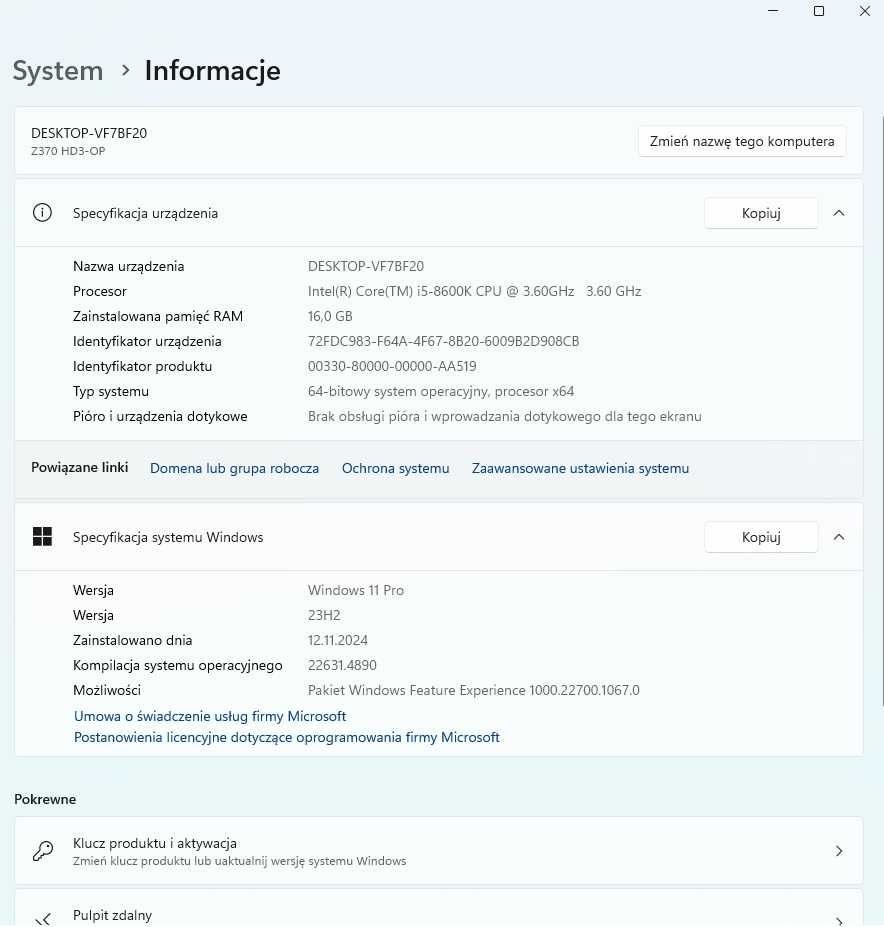884x927 pixels.
Task: Click Zmień nazwę tego komputera button
Action: [742, 141]
